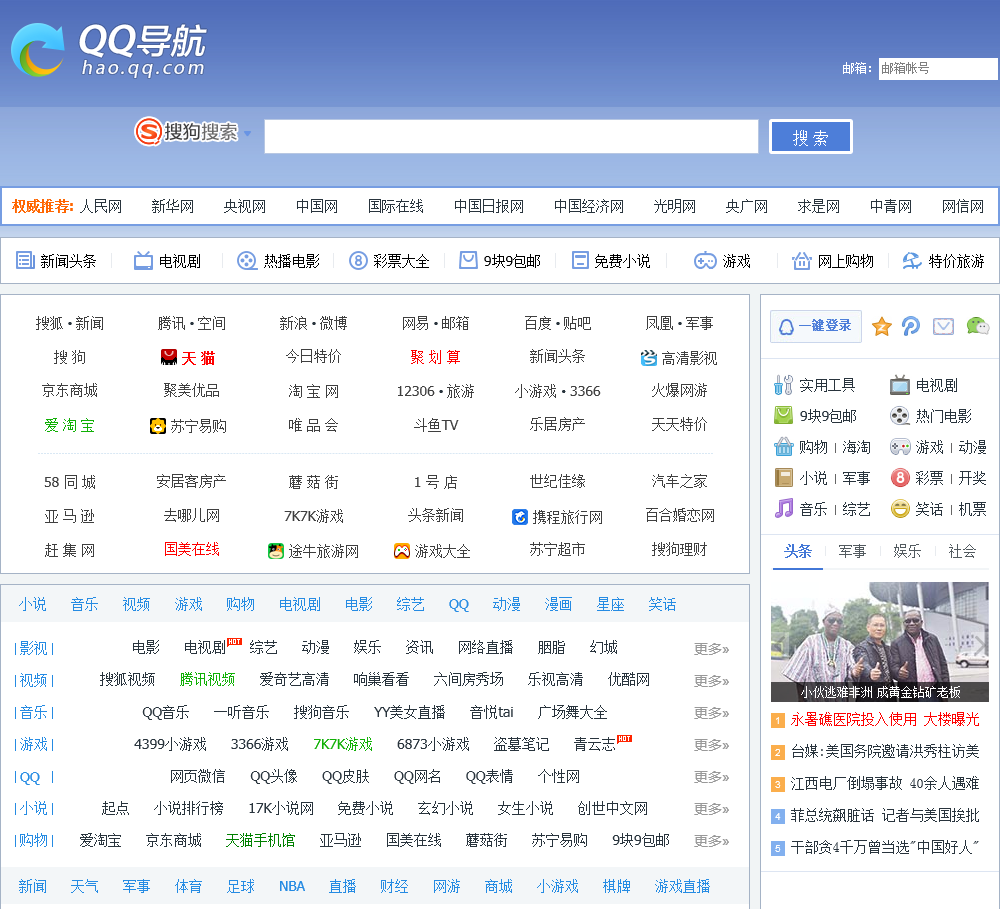Focus the 邮箱帐号 input field
This screenshot has height=909, width=1000.
(x=938, y=68)
